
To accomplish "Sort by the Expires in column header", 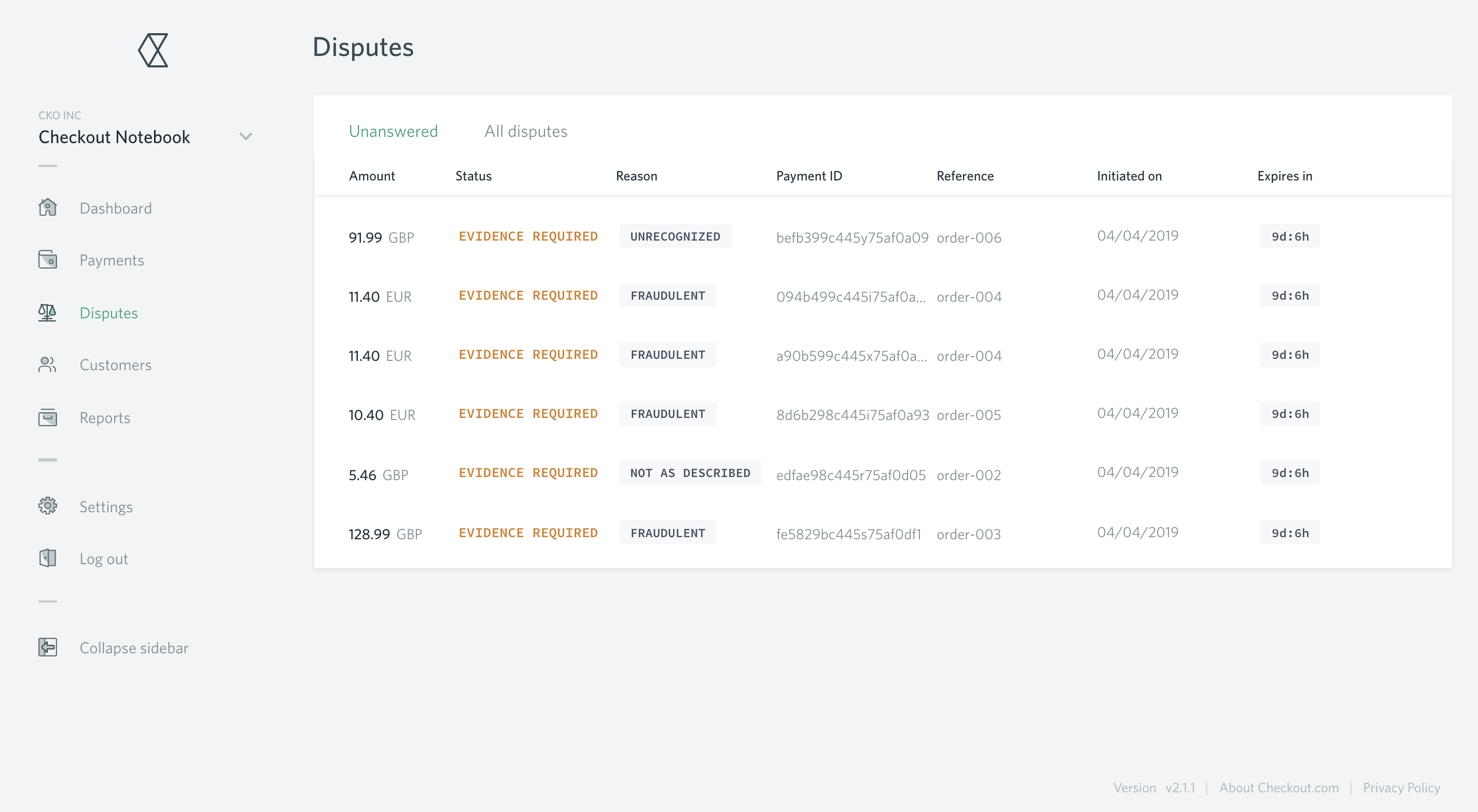I will click(1285, 176).
